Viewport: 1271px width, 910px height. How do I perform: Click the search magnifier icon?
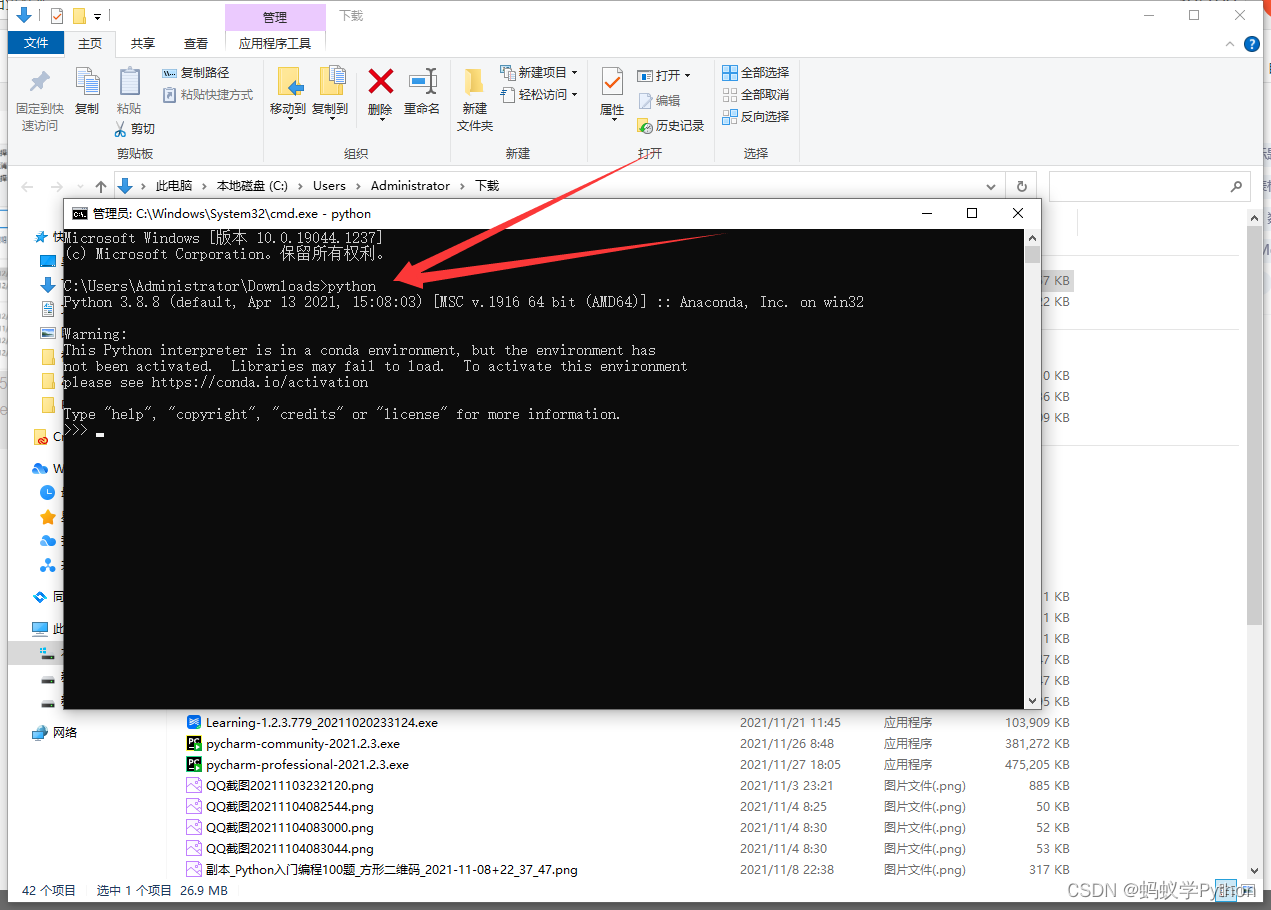point(1237,187)
